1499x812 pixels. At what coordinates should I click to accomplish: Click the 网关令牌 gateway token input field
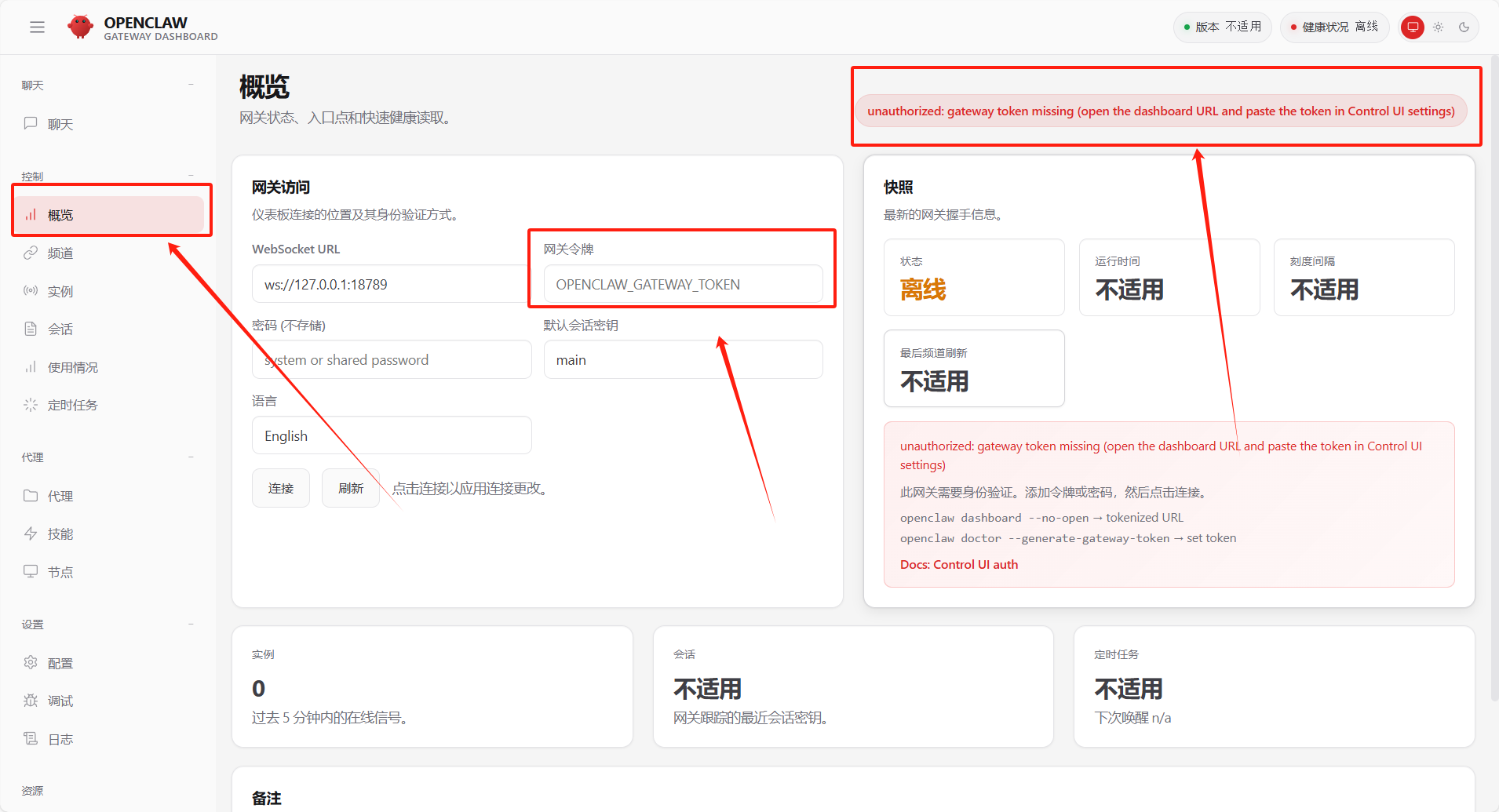coord(682,283)
